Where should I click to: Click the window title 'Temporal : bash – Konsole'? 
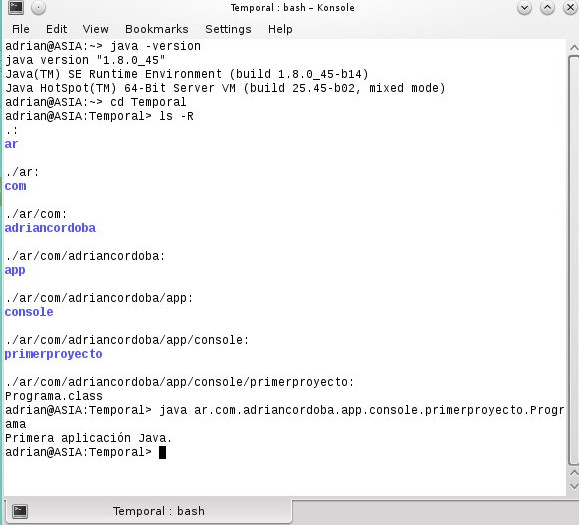point(292,7)
